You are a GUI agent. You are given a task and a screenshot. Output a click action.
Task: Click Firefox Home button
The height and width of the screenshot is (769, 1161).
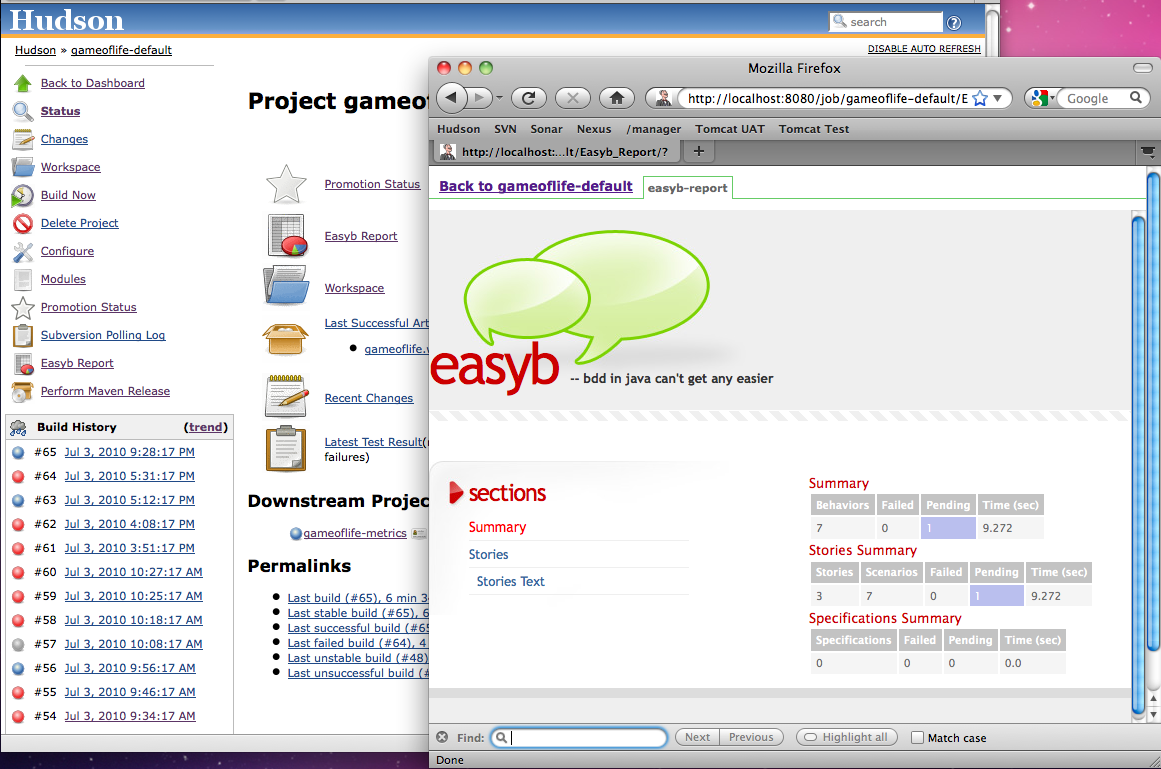(x=617, y=98)
